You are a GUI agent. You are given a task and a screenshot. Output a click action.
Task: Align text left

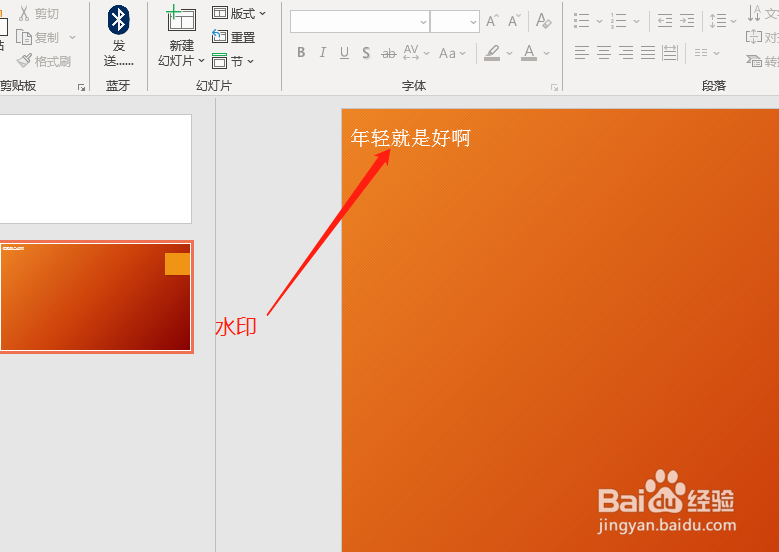[582, 53]
